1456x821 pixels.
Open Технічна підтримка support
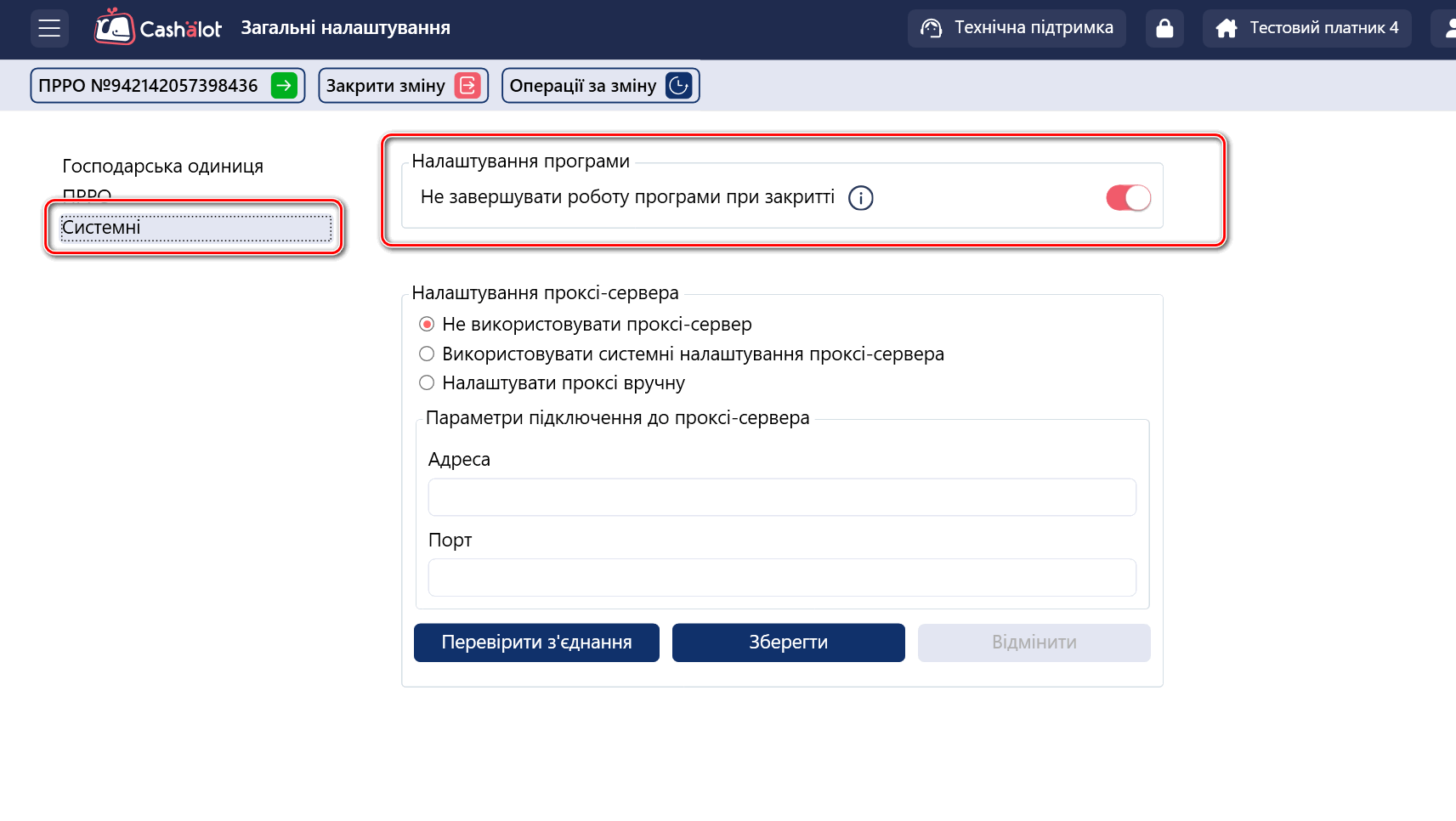point(1017,28)
